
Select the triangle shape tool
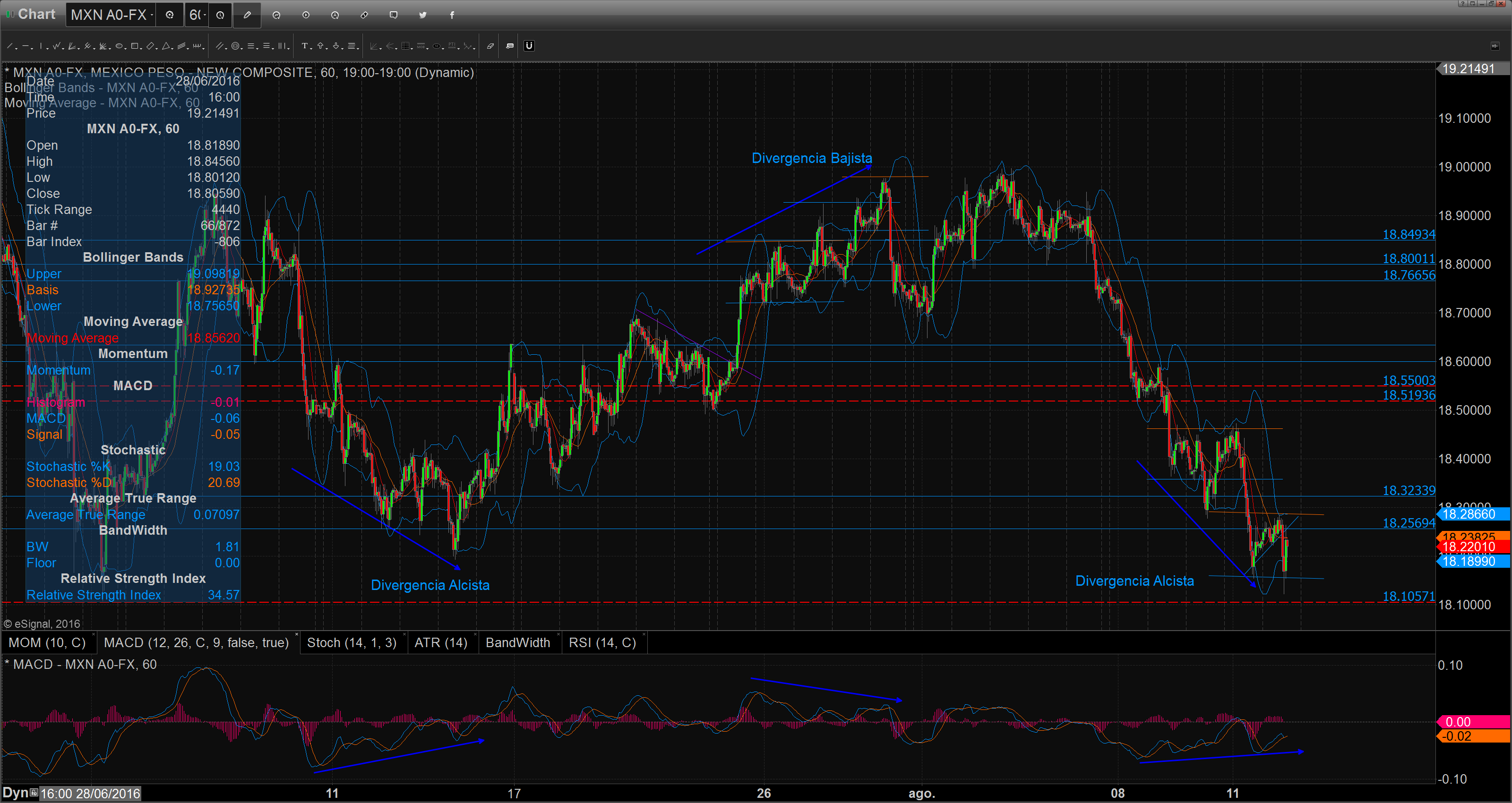pyautogui.click(x=165, y=46)
